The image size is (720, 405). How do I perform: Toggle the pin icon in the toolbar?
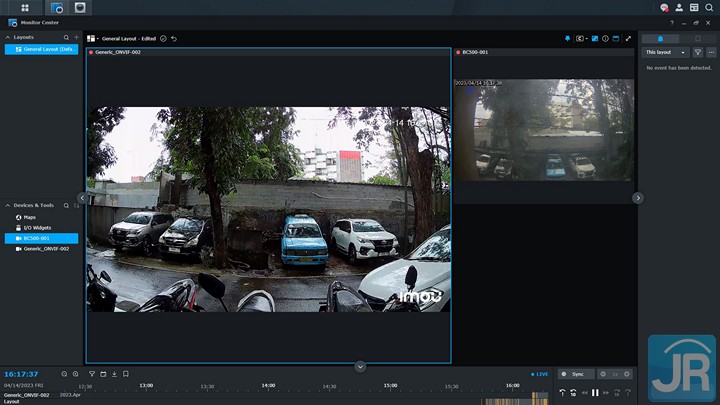tap(567, 38)
